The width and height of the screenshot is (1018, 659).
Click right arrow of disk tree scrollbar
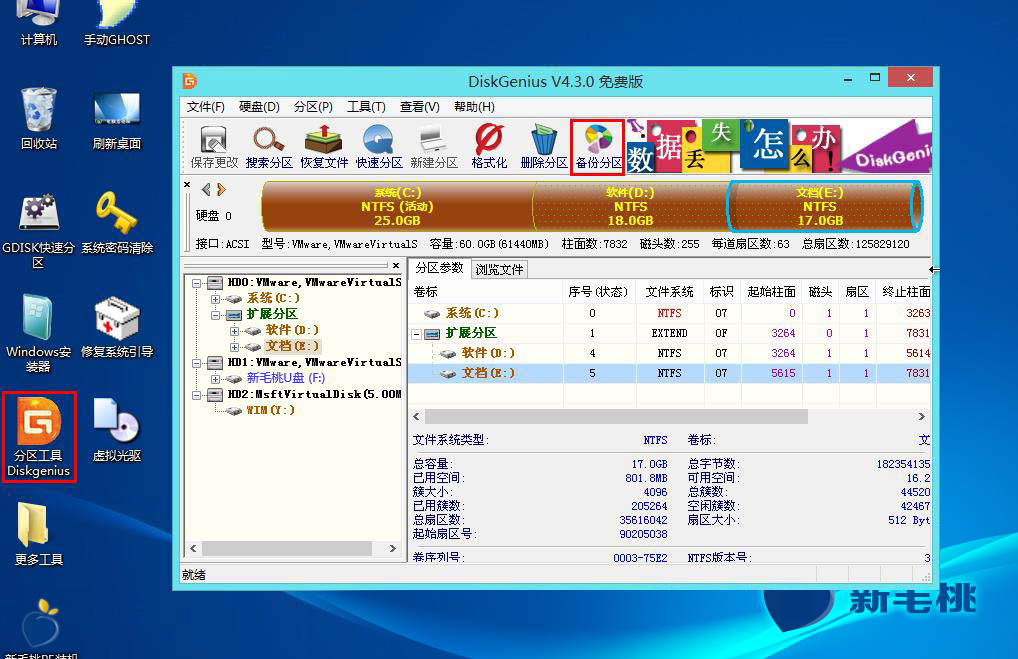(x=392, y=549)
